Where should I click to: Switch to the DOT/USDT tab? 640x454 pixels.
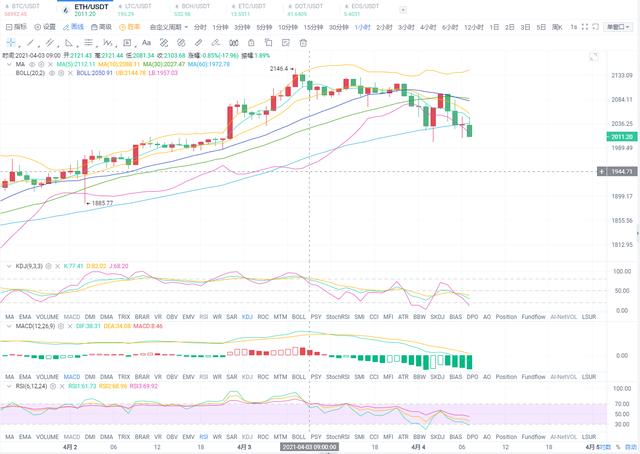(x=305, y=10)
